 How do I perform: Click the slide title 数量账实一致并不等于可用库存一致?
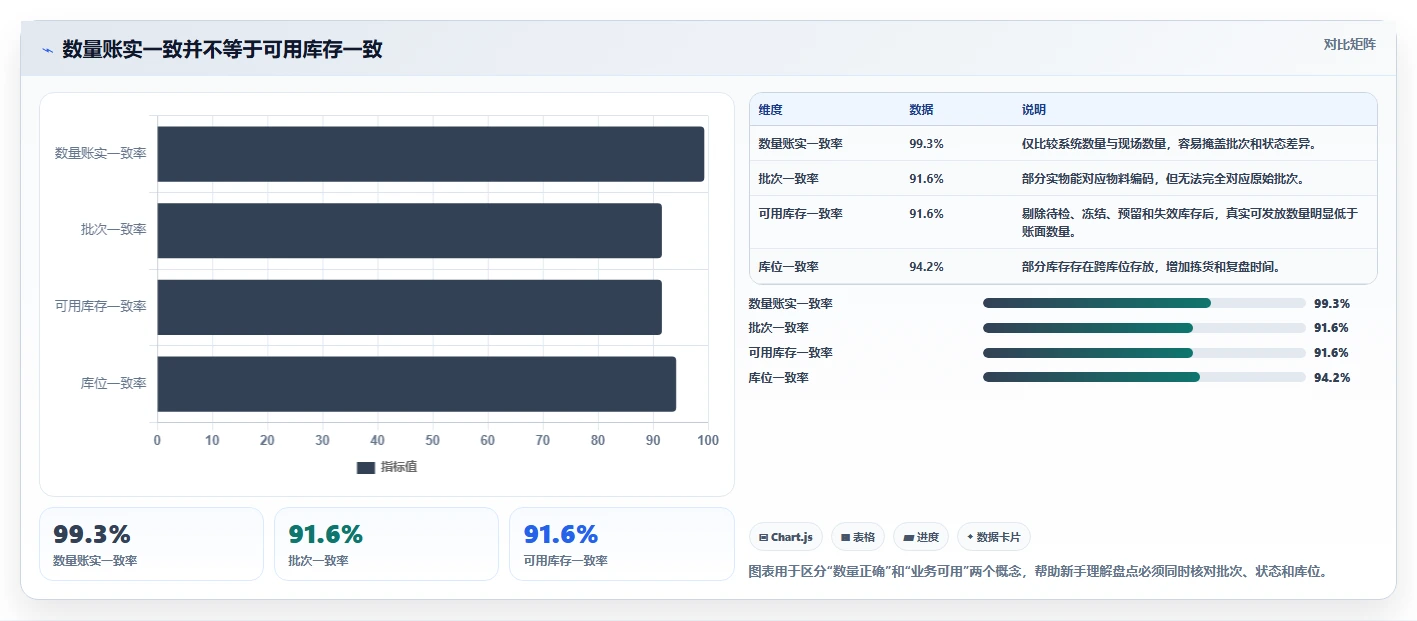[222, 50]
